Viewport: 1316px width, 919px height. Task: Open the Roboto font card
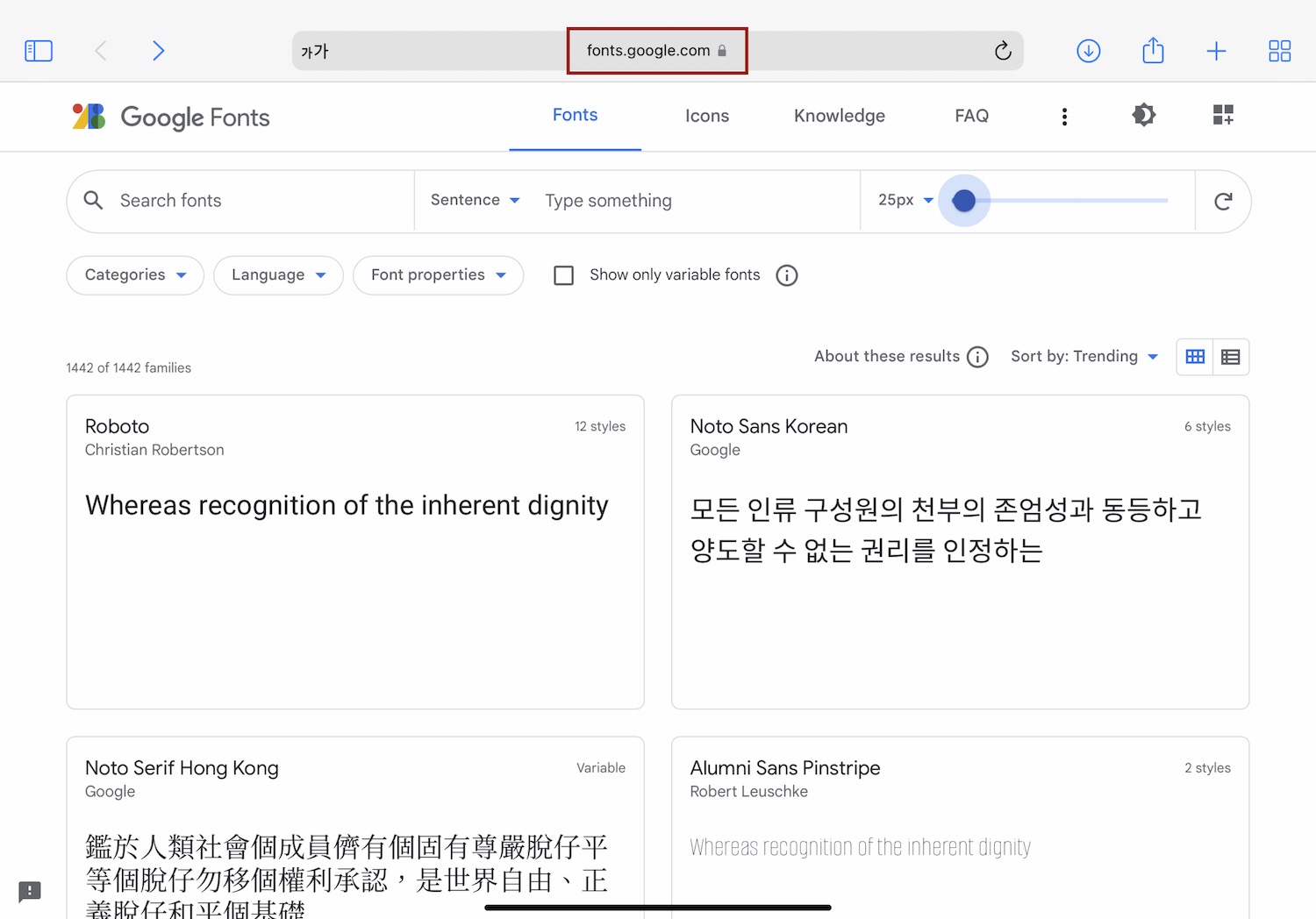click(355, 552)
